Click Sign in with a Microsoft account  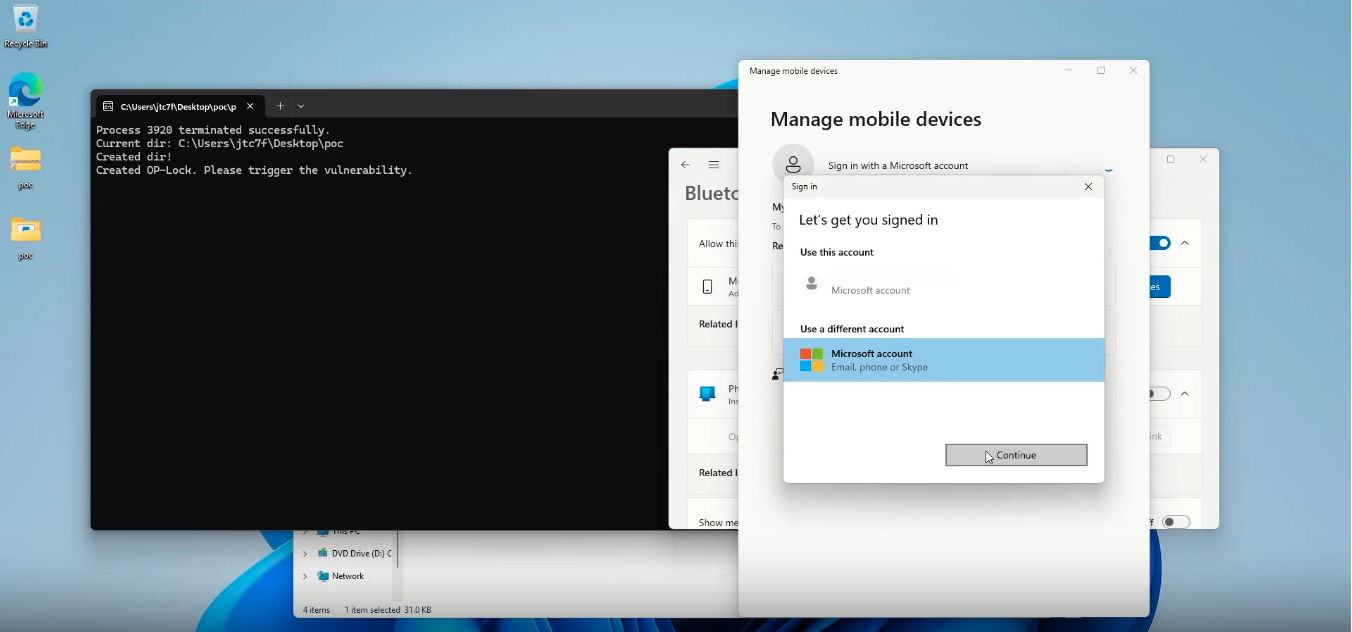[x=898, y=166]
